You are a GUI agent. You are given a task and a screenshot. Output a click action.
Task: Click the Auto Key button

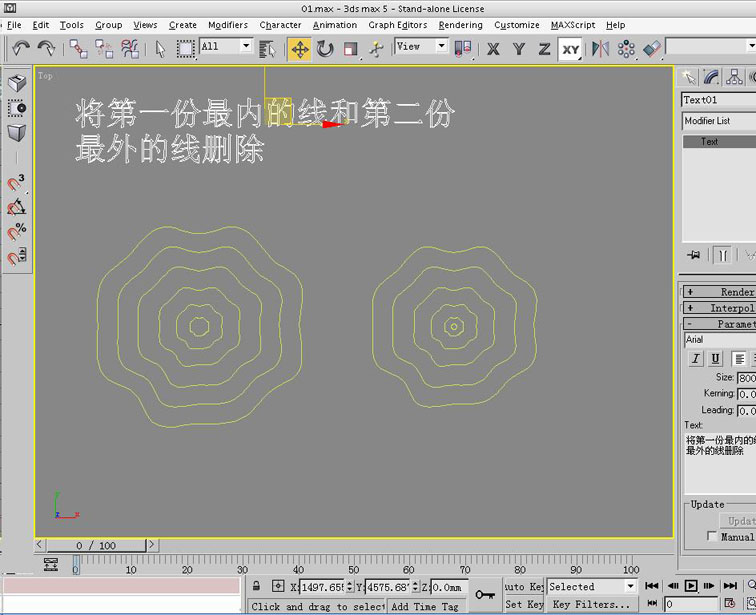pyautogui.click(x=524, y=587)
